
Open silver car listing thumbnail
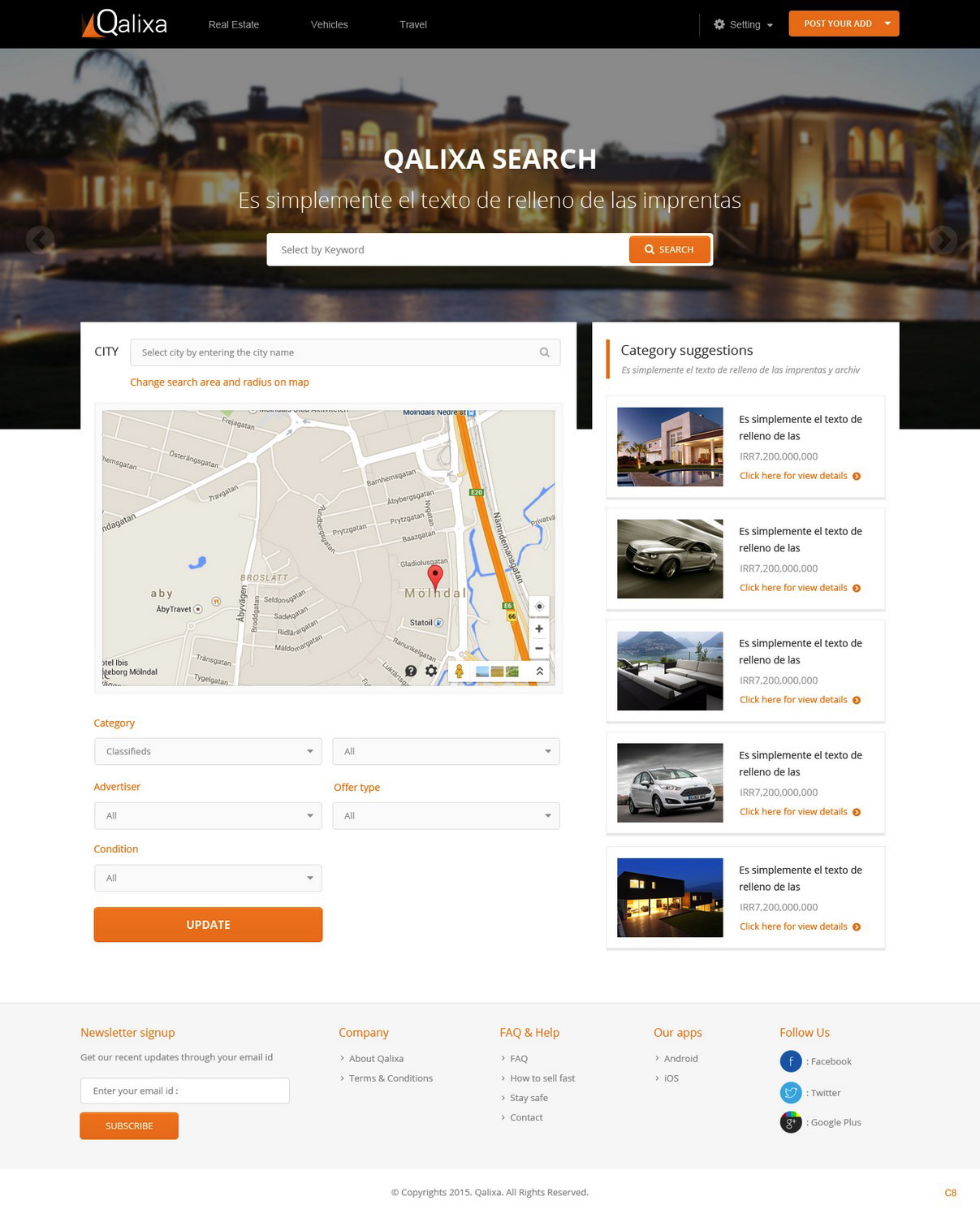coord(670,559)
